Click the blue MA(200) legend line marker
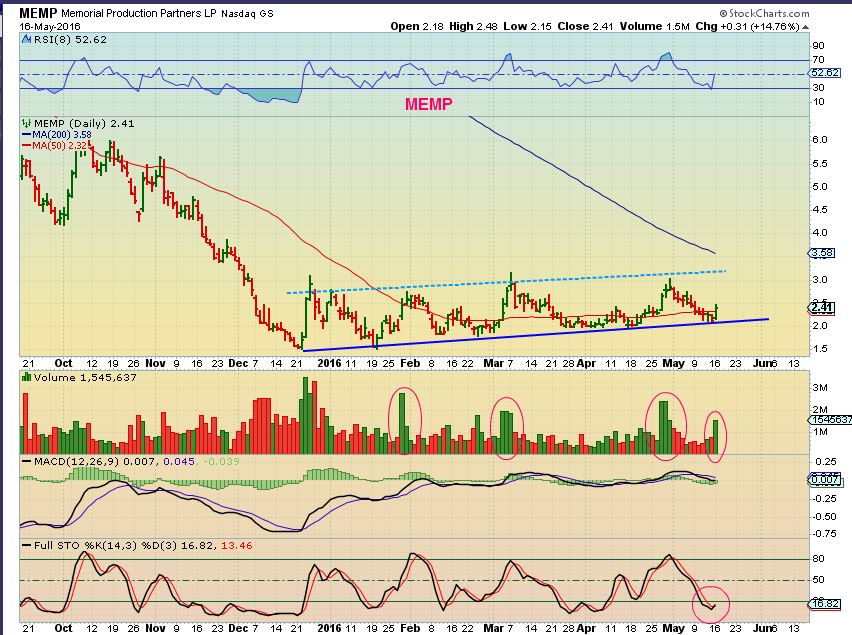This screenshot has width=852, height=635. (27, 135)
